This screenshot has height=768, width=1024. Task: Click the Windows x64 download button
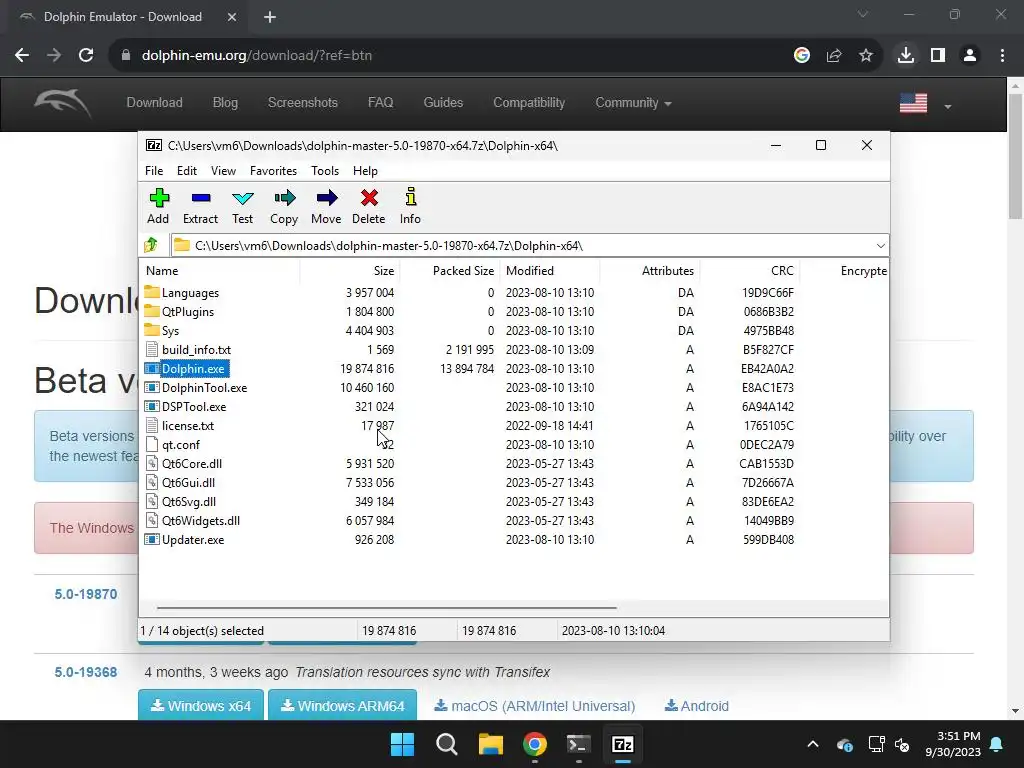click(x=201, y=705)
